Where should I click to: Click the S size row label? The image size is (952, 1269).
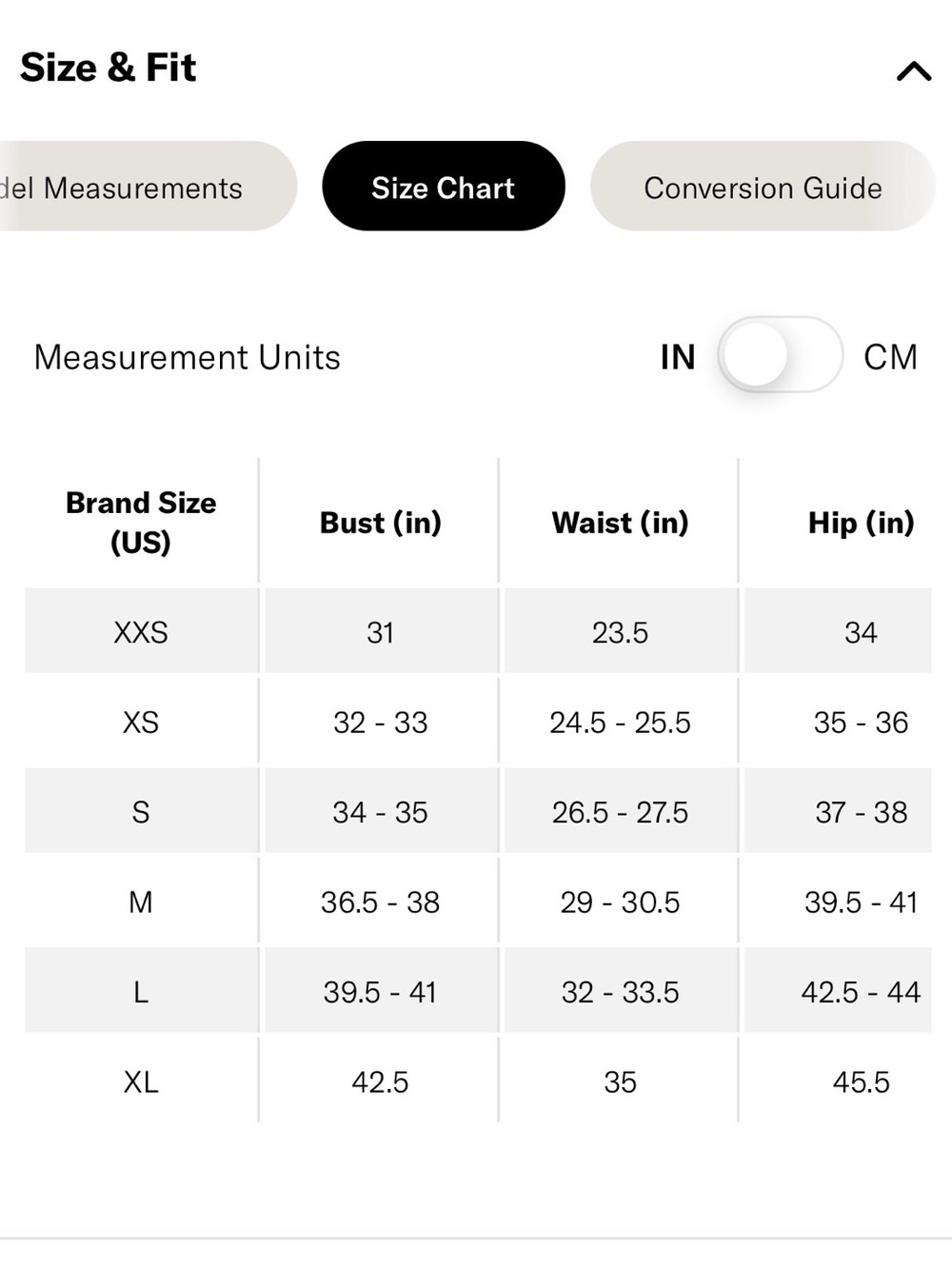coord(141,812)
